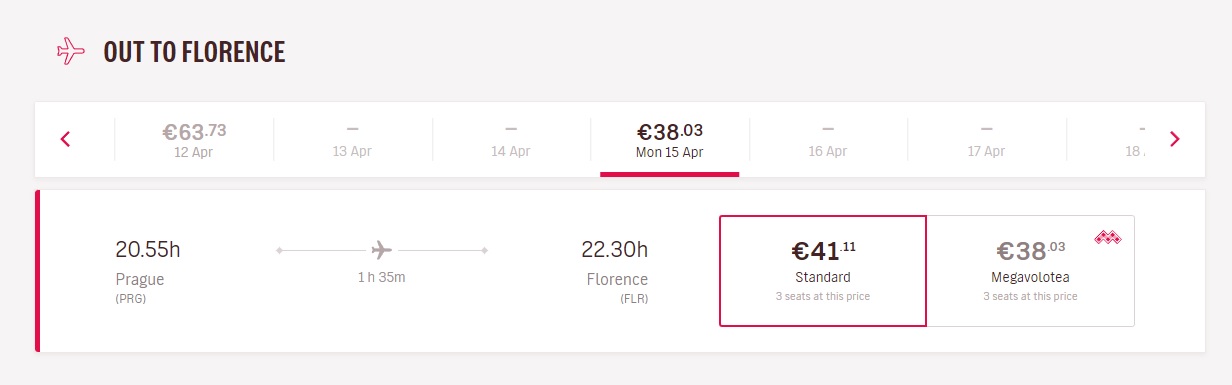Click the Prague (PRG) departure airport label

pyautogui.click(x=140, y=286)
